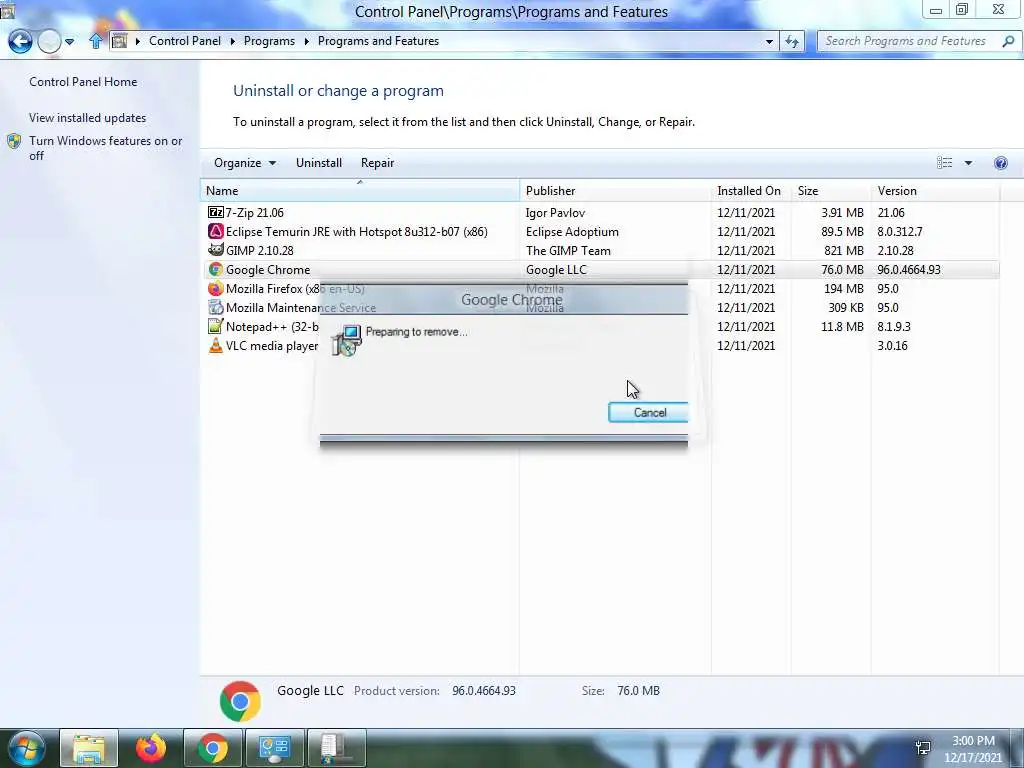Click the search magnifier icon
1024x768 pixels.
pyautogui.click(x=1008, y=41)
